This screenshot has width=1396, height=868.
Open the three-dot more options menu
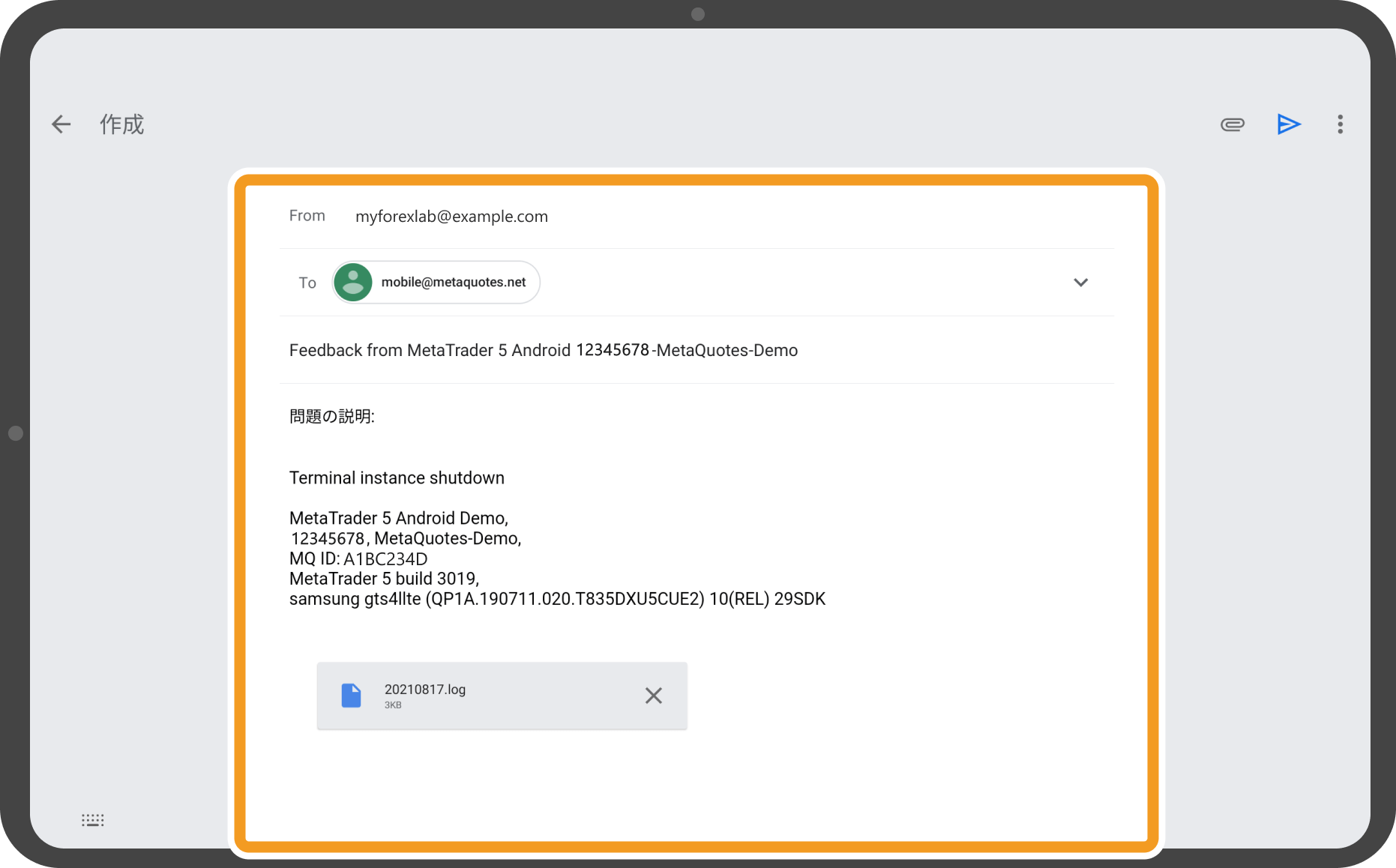click(x=1340, y=124)
